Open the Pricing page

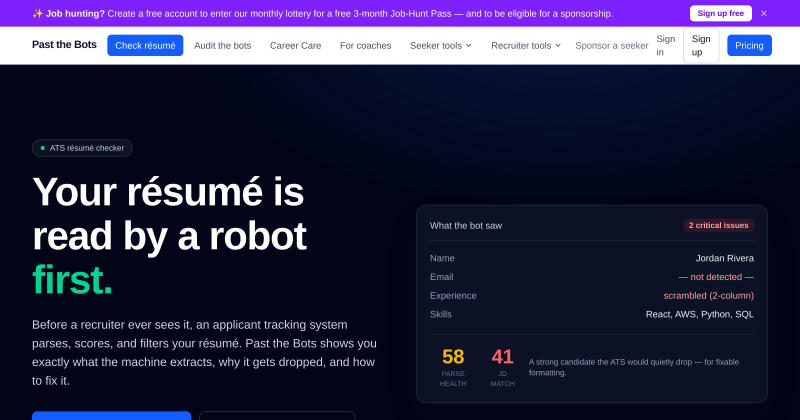[749, 45]
